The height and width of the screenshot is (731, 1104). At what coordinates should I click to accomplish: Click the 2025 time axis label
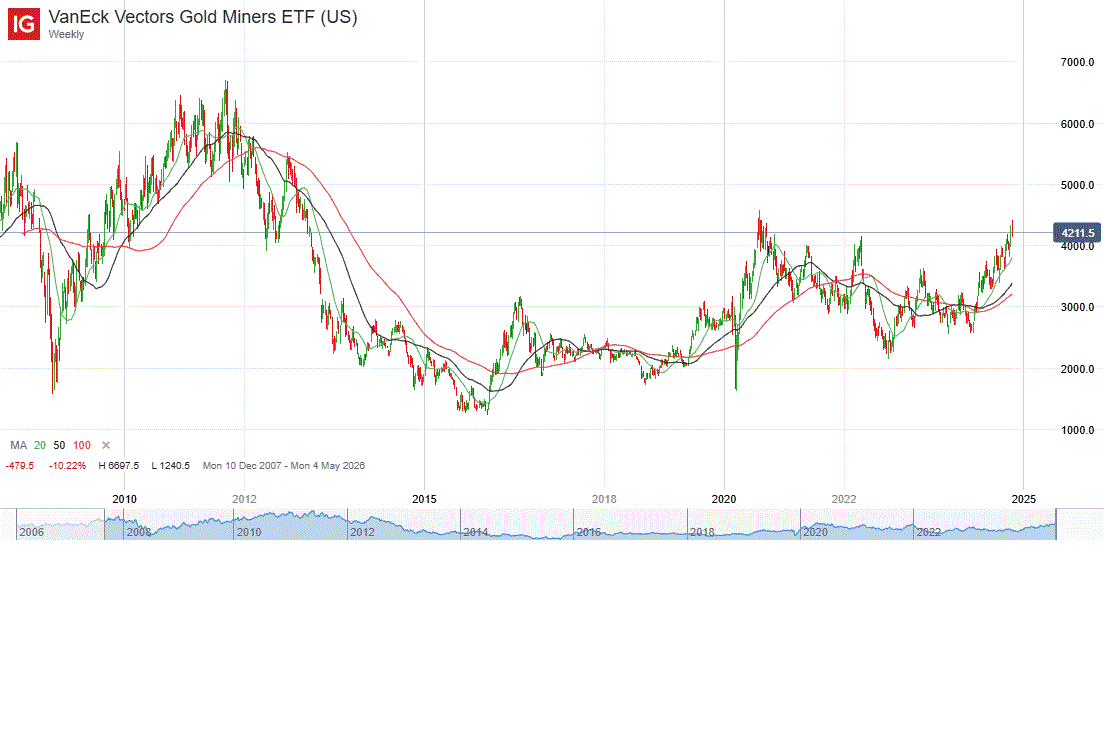1023,499
